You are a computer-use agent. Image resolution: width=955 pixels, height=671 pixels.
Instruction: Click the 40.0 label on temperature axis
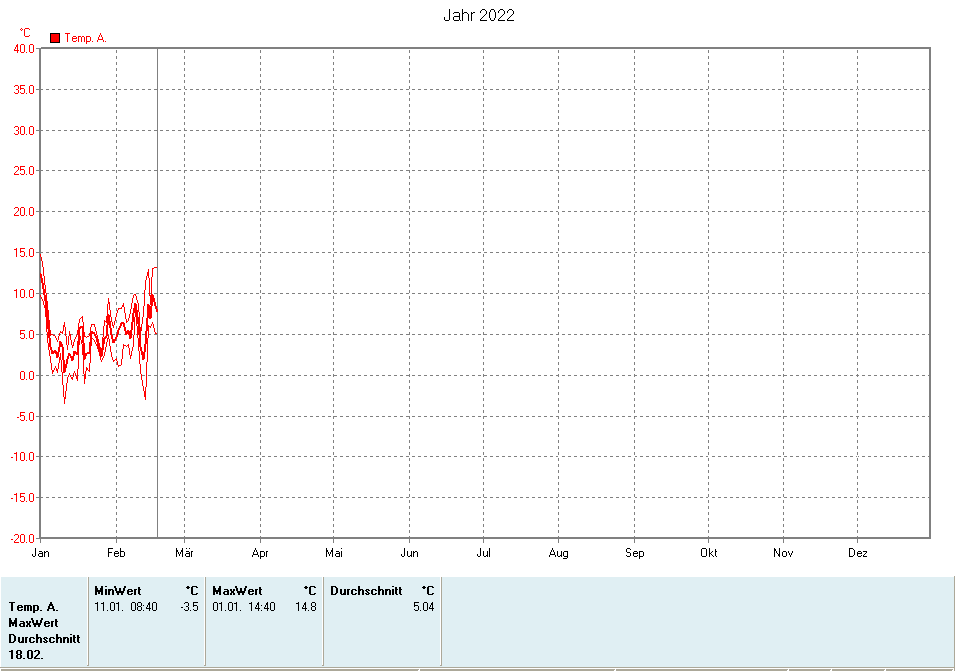pyautogui.click(x=24, y=48)
